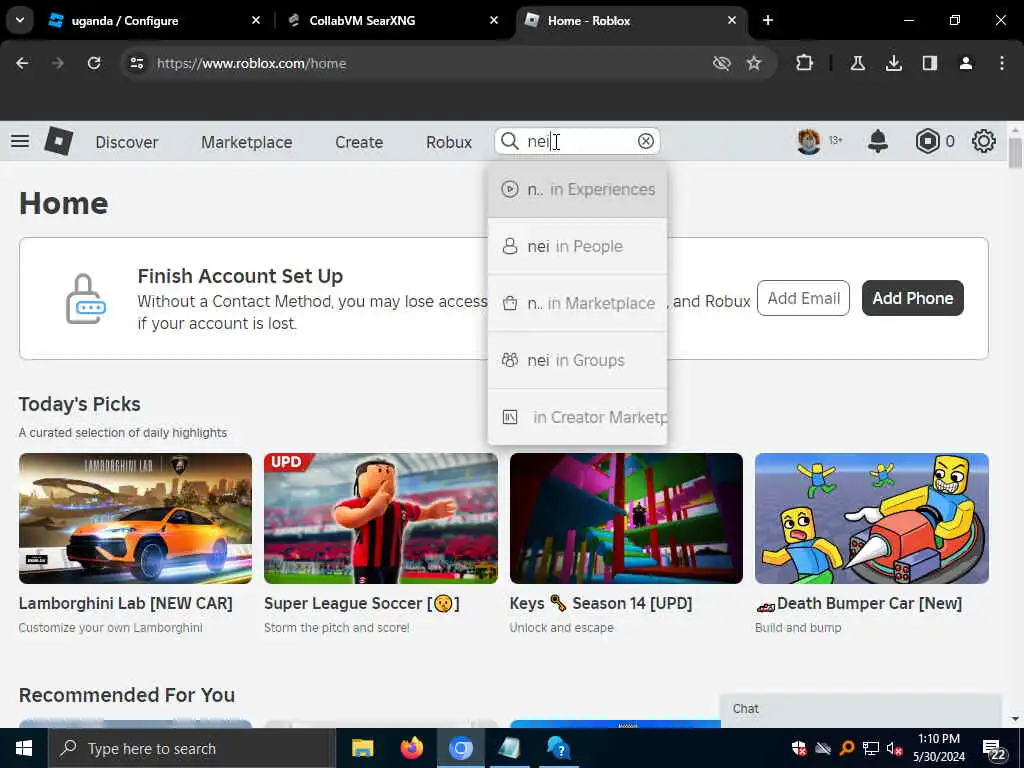Click the magnifier icon in the Roblox search box
The height and width of the screenshot is (768, 1024).
(509, 141)
